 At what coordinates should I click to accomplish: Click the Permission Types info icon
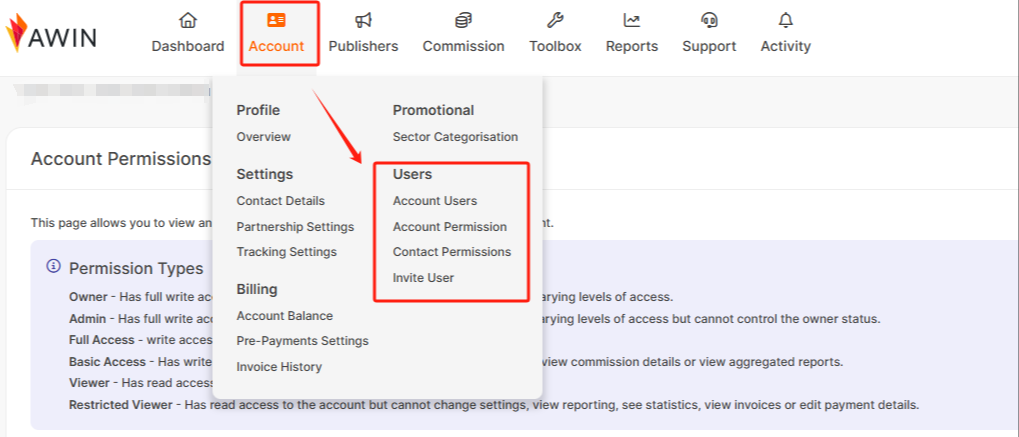coord(53,267)
